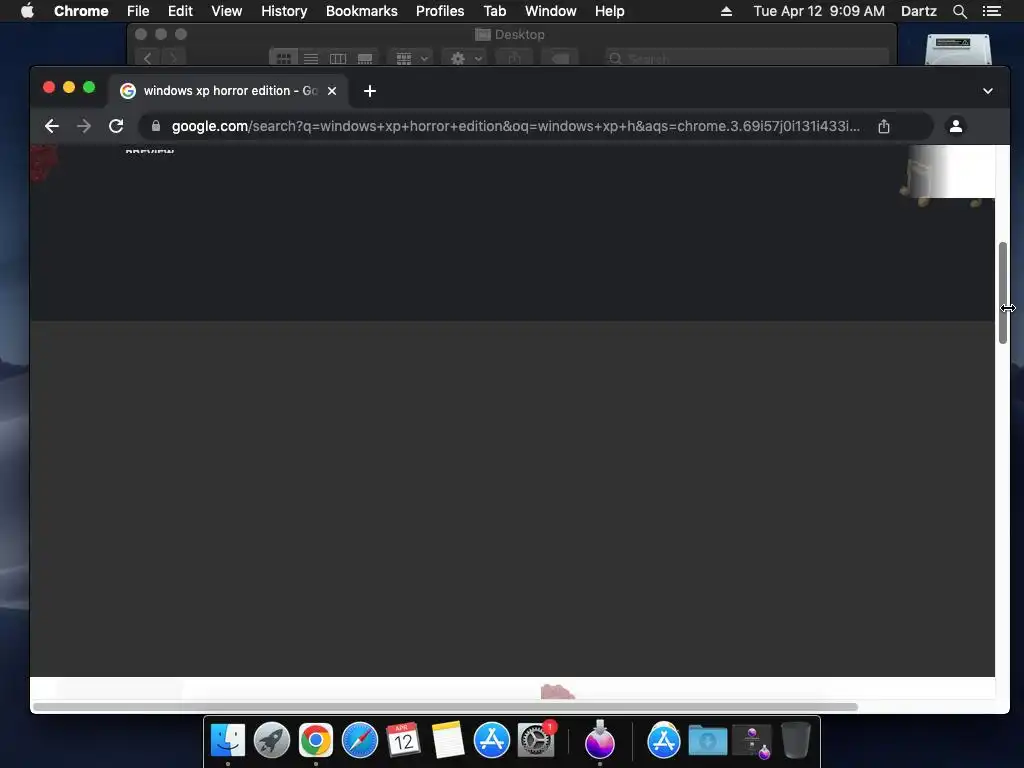The height and width of the screenshot is (768, 1024).
Task: Switch Finder window to gallery view
Action: click(x=365, y=58)
